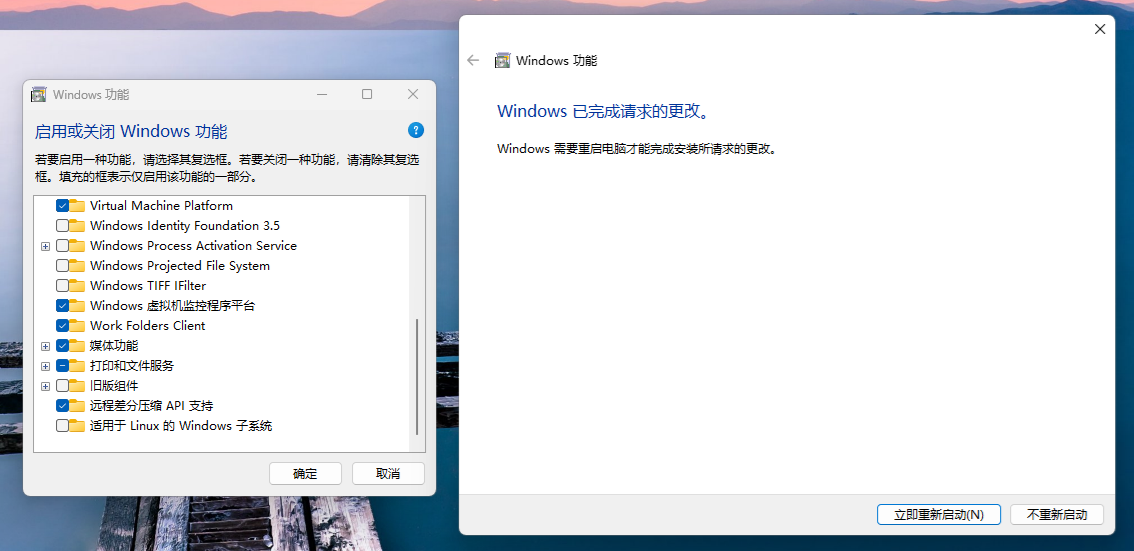Click the 不重新启动 button
Image resolution: width=1134 pixels, height=551 pixels.
coord(1056,514)
